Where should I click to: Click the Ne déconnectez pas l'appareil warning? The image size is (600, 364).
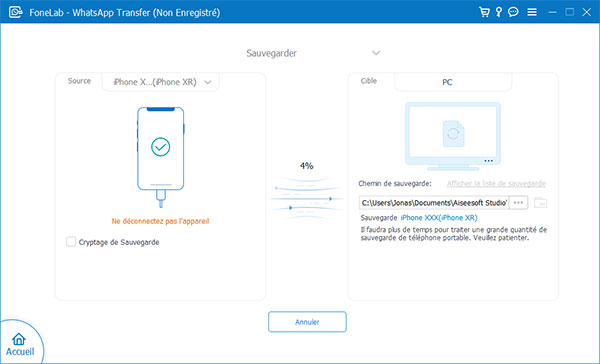(x=160, y=221)
